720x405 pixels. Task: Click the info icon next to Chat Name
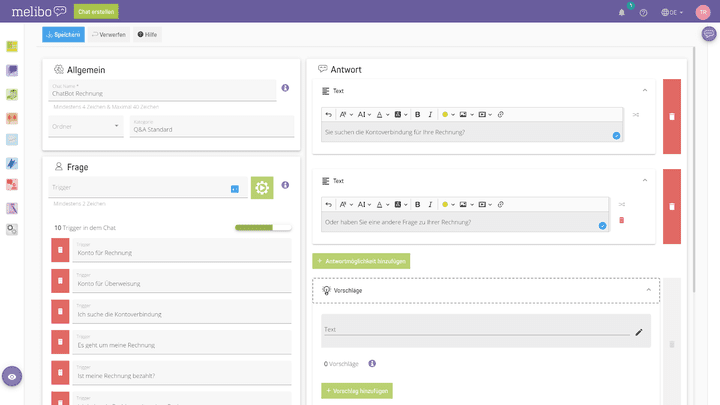click(x=285, y=88)
